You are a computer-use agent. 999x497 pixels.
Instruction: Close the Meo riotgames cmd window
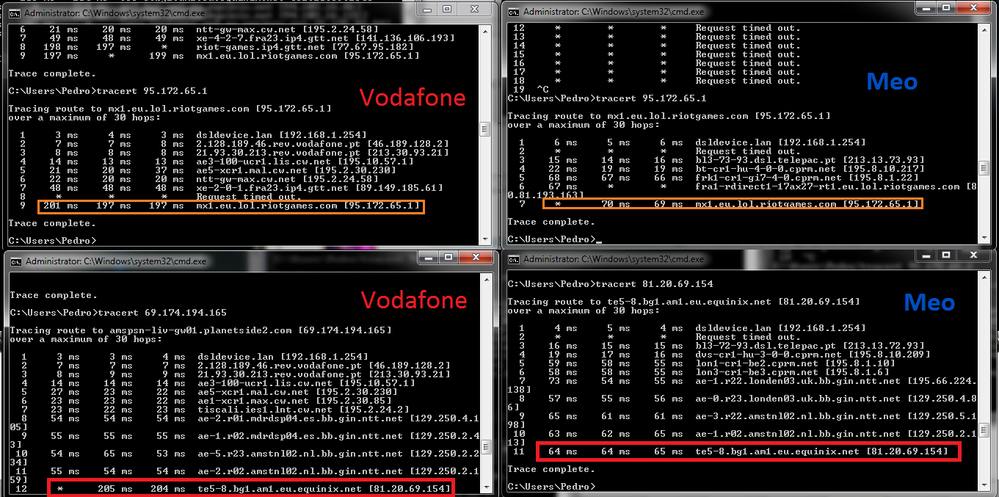tap(974, 8)
